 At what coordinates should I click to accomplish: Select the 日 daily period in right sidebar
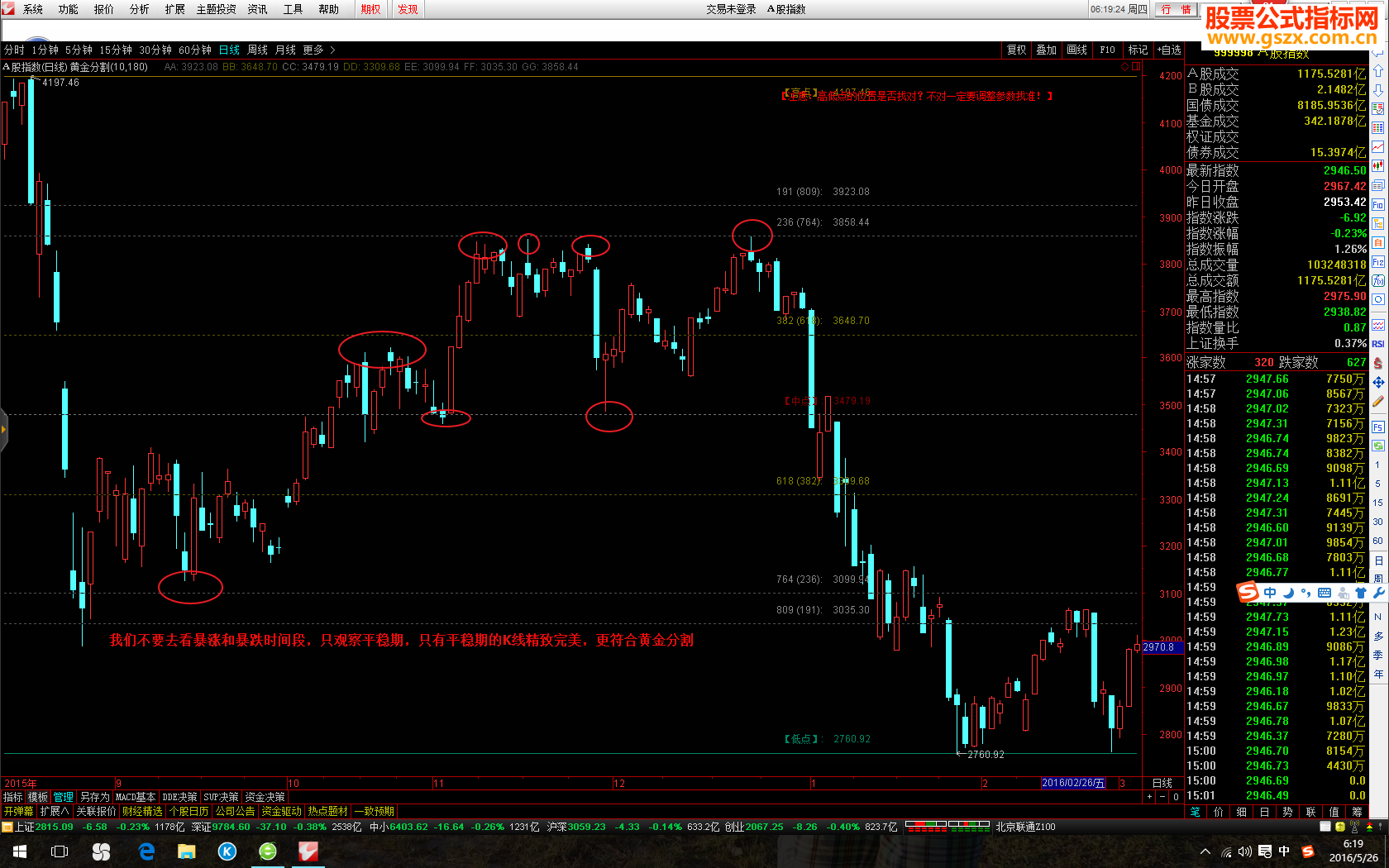(1378, 560)
